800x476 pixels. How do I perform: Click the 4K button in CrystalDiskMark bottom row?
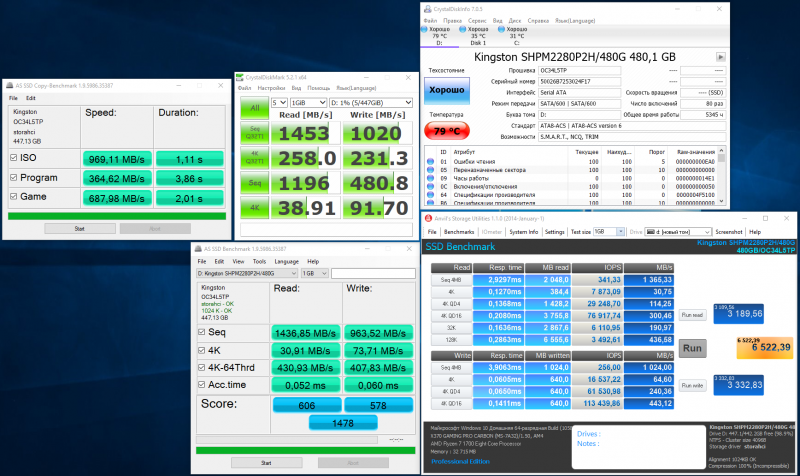point(255,208)
